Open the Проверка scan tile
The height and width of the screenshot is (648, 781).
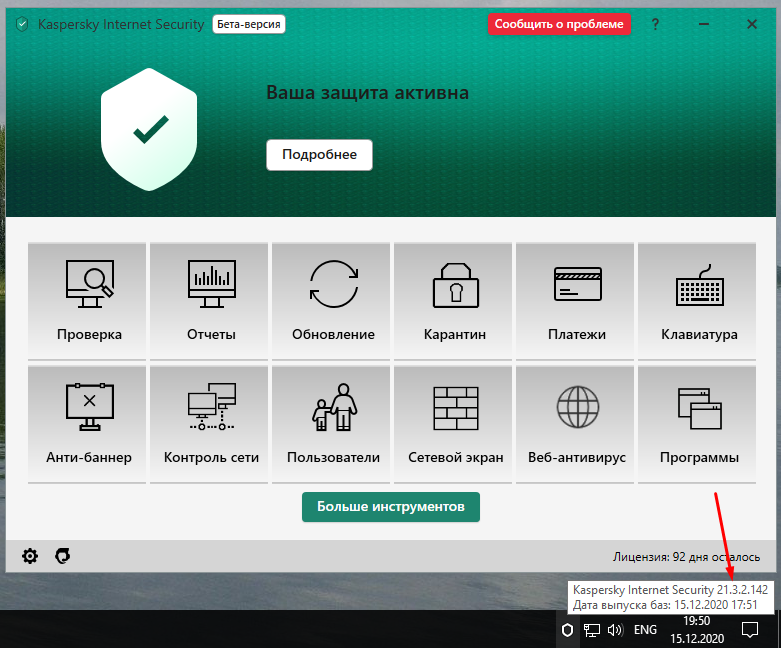point(87,300)
